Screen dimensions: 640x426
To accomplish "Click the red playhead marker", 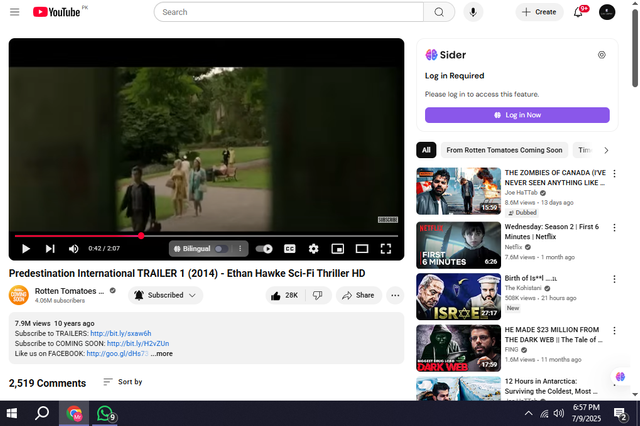I will (x=141, y=236).
